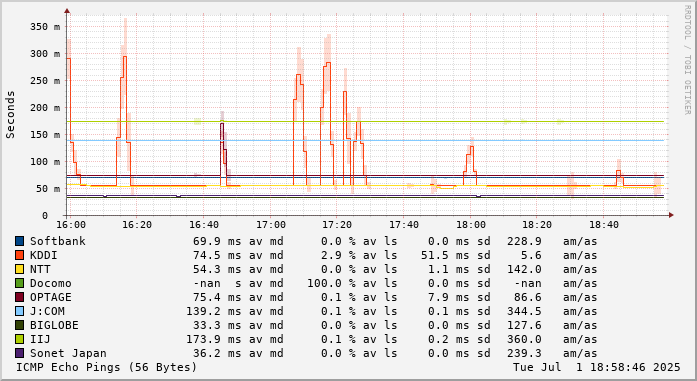Select the IIJ legend label
The image size is (697, 381).
[x=40, y=339]
